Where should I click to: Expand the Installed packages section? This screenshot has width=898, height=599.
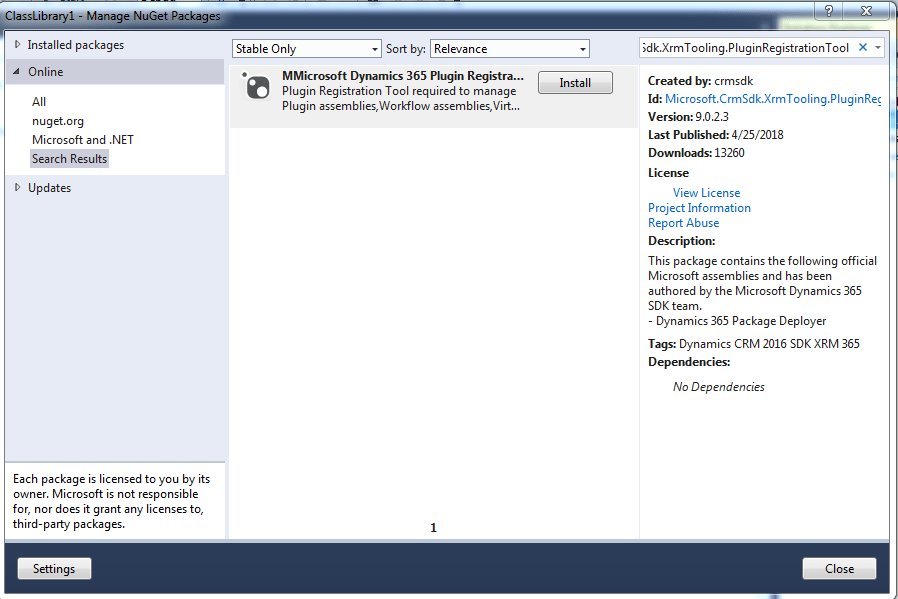pos(17,44)
